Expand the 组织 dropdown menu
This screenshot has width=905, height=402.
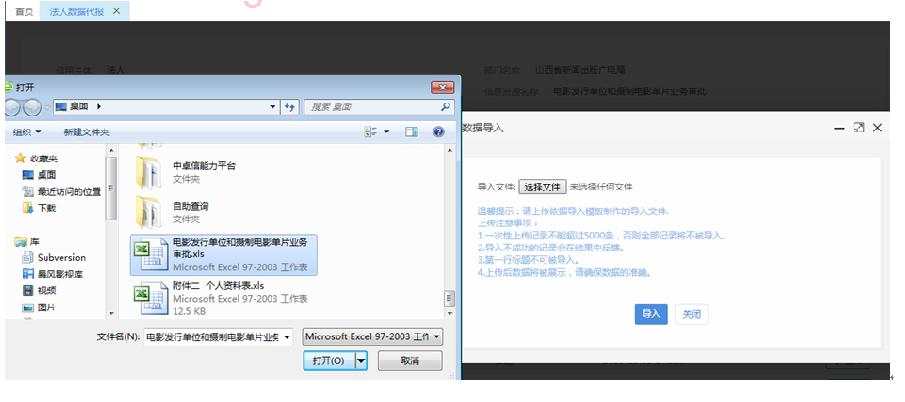[27, 132]
